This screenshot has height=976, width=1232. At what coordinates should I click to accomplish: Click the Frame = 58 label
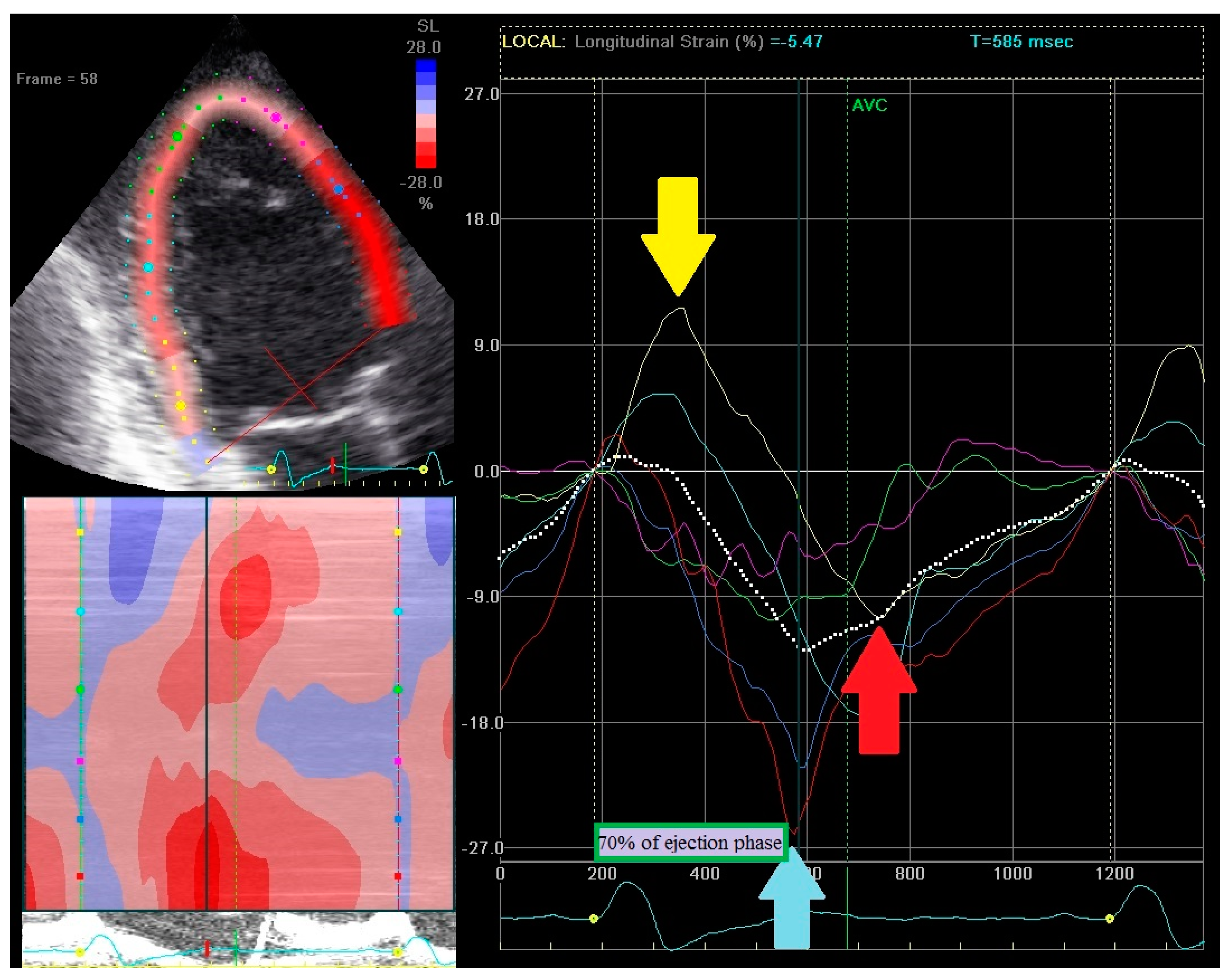point(57,79)
